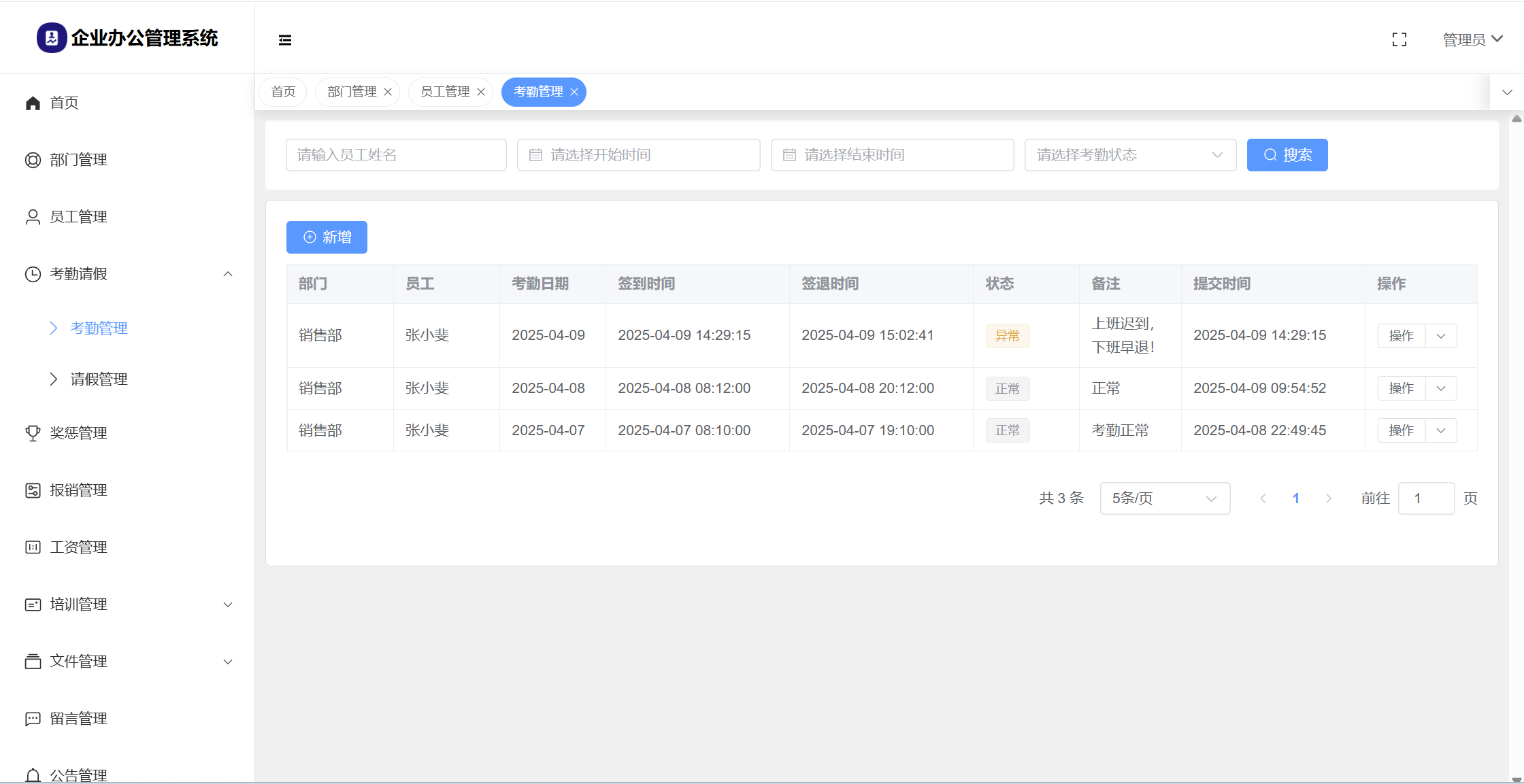Select 请假管理 in the sidebar

(99, 379)
